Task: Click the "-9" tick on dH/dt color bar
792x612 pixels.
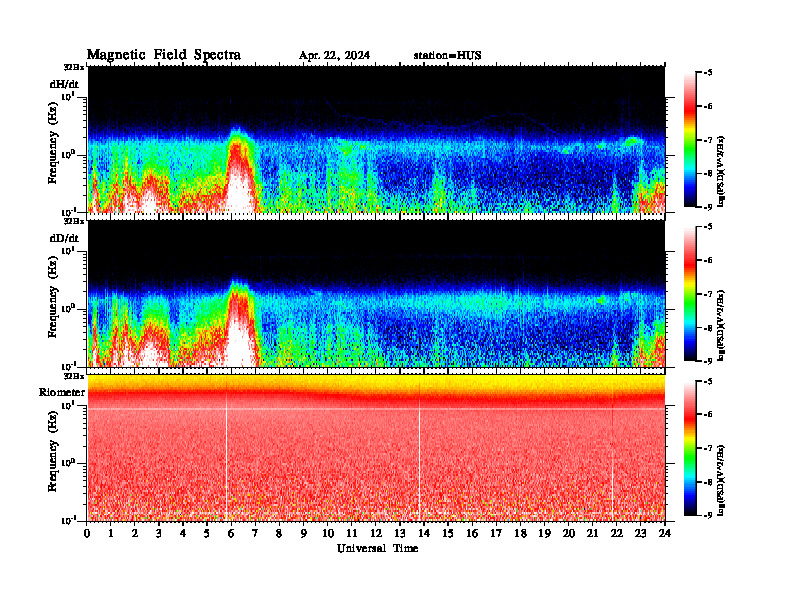Action: click(709, 207)
